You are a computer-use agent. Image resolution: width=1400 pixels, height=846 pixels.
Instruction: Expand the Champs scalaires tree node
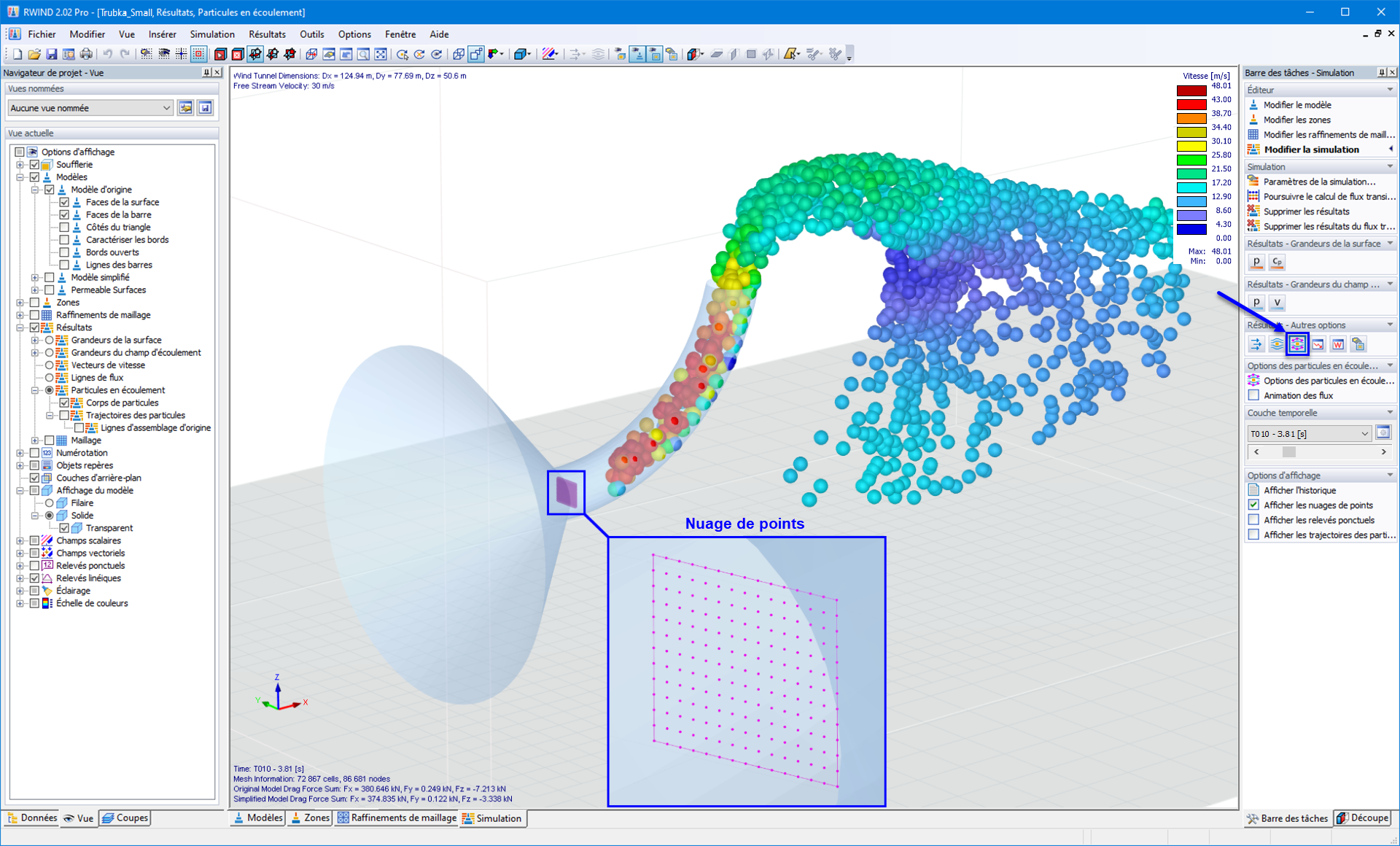20,540
